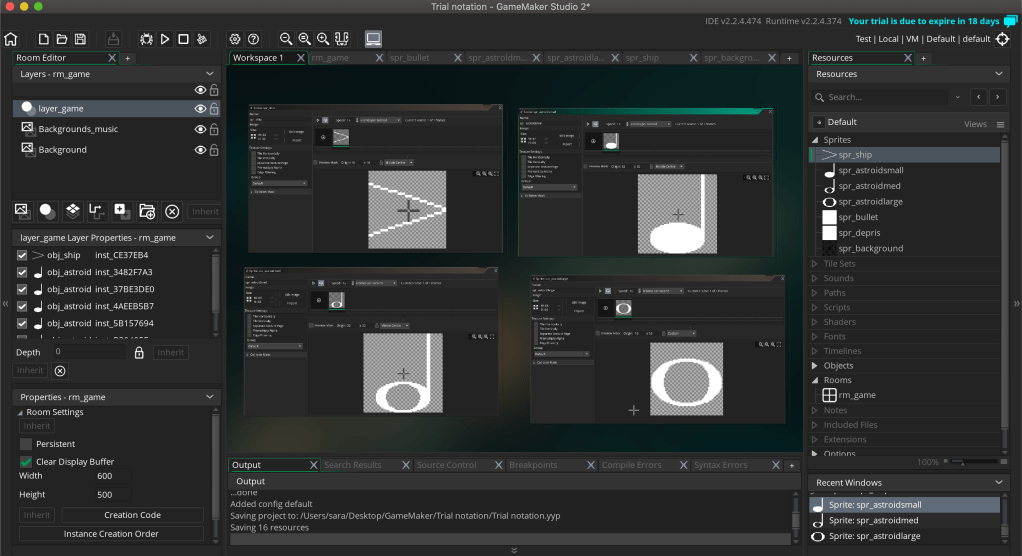The height and width of the screenshot is (556, 1022).
Task: Click the Run game play button
Action: coord(165,39)
